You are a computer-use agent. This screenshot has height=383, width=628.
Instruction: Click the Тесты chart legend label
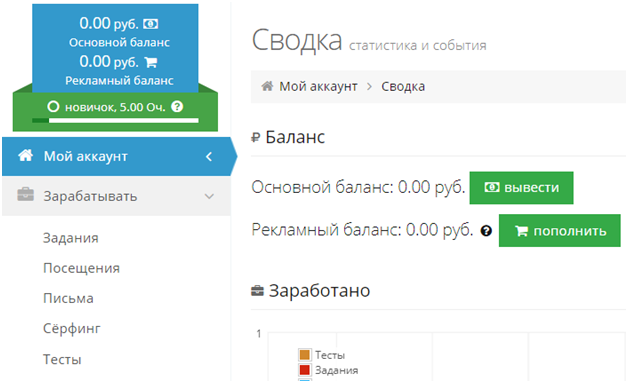[x=330, y=355]
